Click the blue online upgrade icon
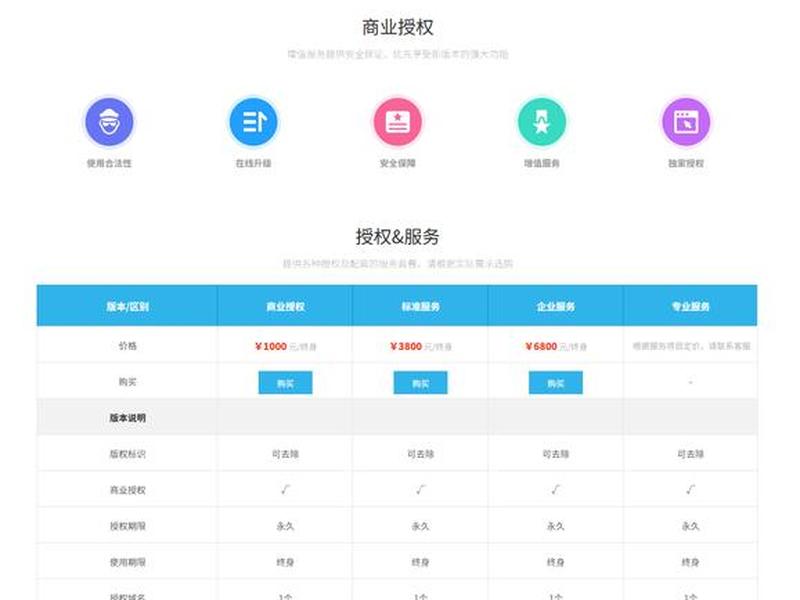This screenshot has width=800, height=600. pyautogui.click(x=253, y=122)
